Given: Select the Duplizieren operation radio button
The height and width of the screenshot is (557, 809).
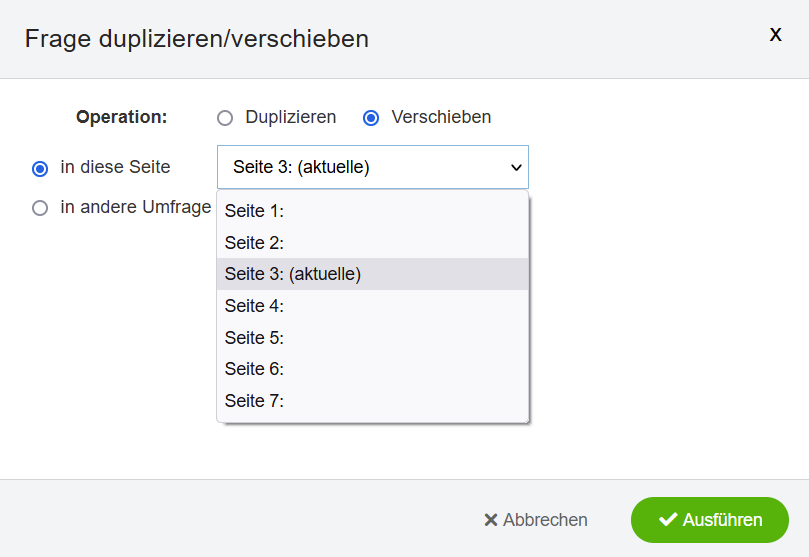Looking at the screenshot, I should (225, 118).
